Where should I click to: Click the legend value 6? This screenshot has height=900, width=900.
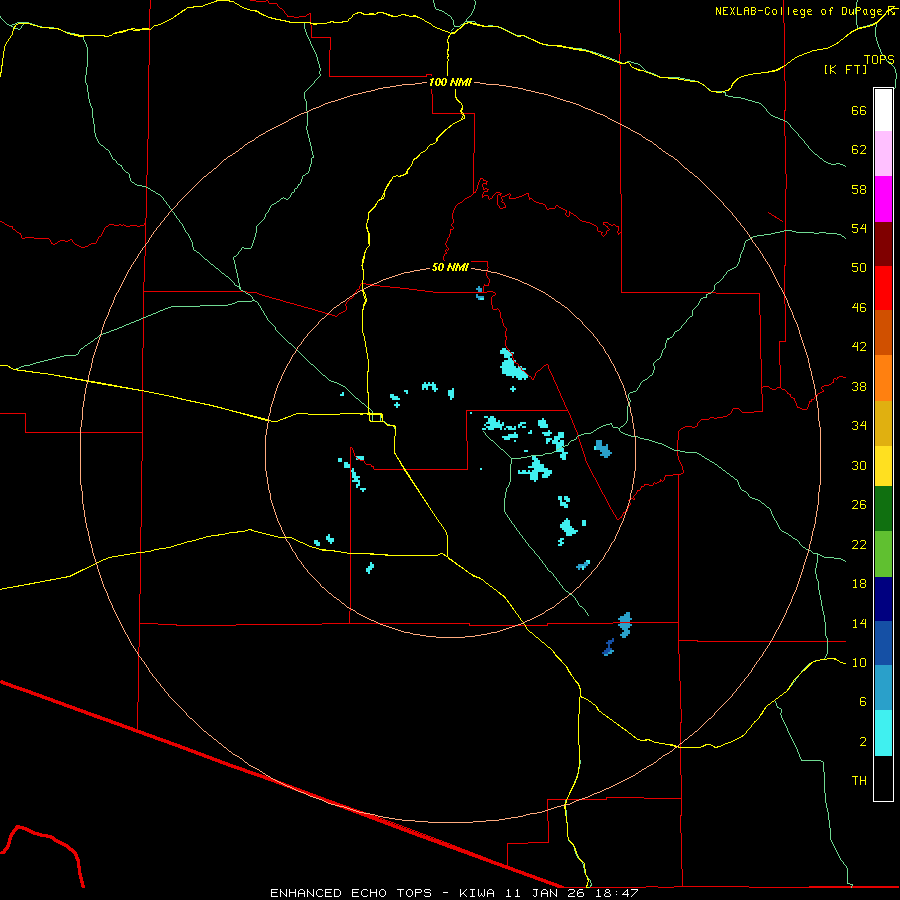pos(862,702)
